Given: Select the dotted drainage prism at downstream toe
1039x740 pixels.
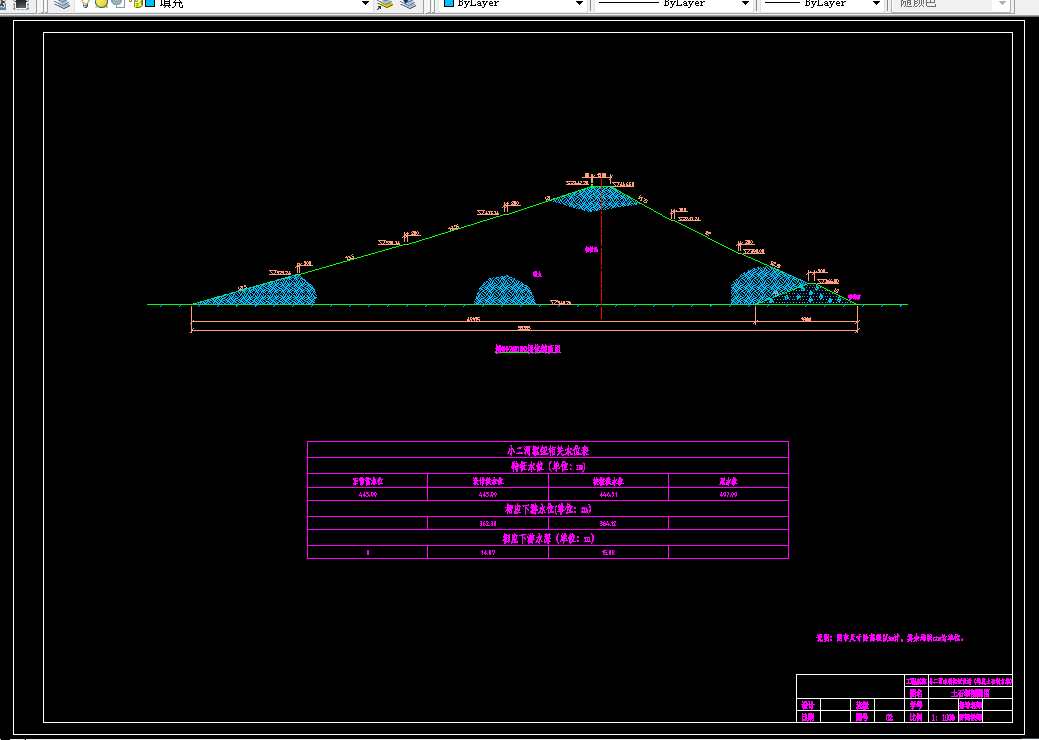Looking at the screenshot, I should click(810, 295).
